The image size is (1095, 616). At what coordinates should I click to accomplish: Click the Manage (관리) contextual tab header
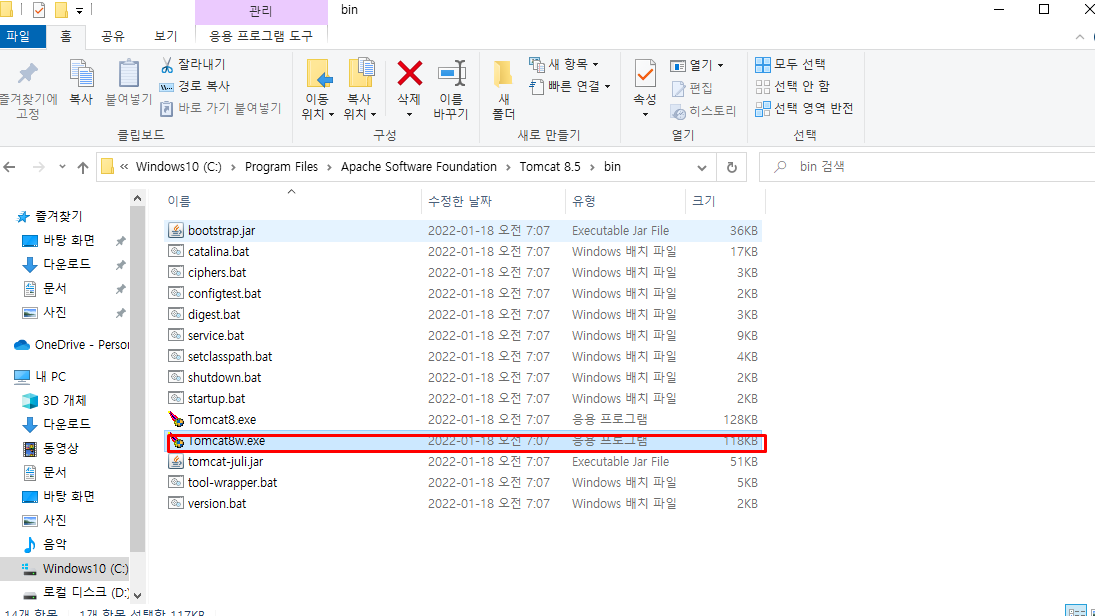click(261, 12)
